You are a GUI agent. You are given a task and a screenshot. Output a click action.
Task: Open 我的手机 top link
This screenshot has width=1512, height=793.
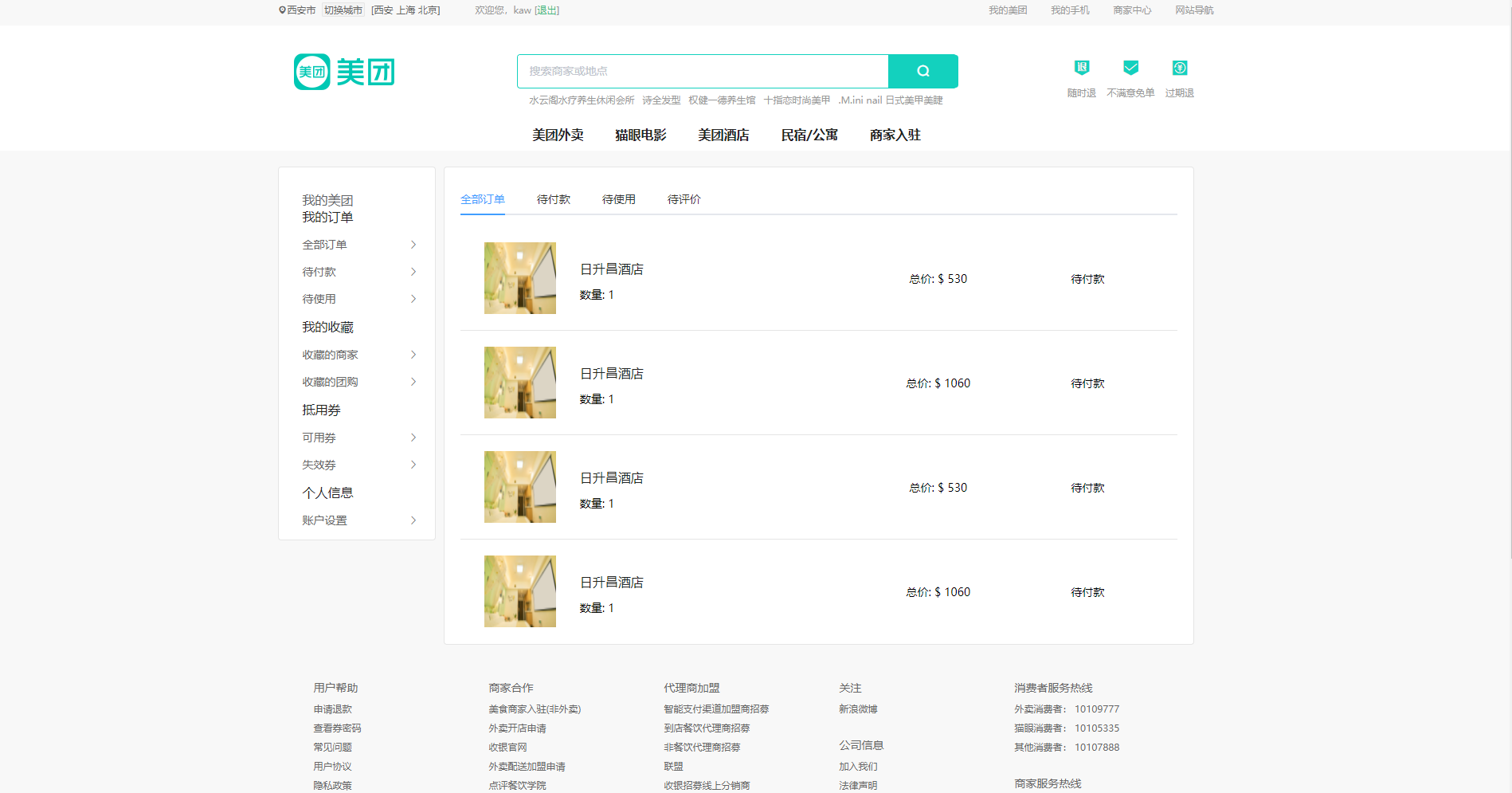click(1070, 10)
